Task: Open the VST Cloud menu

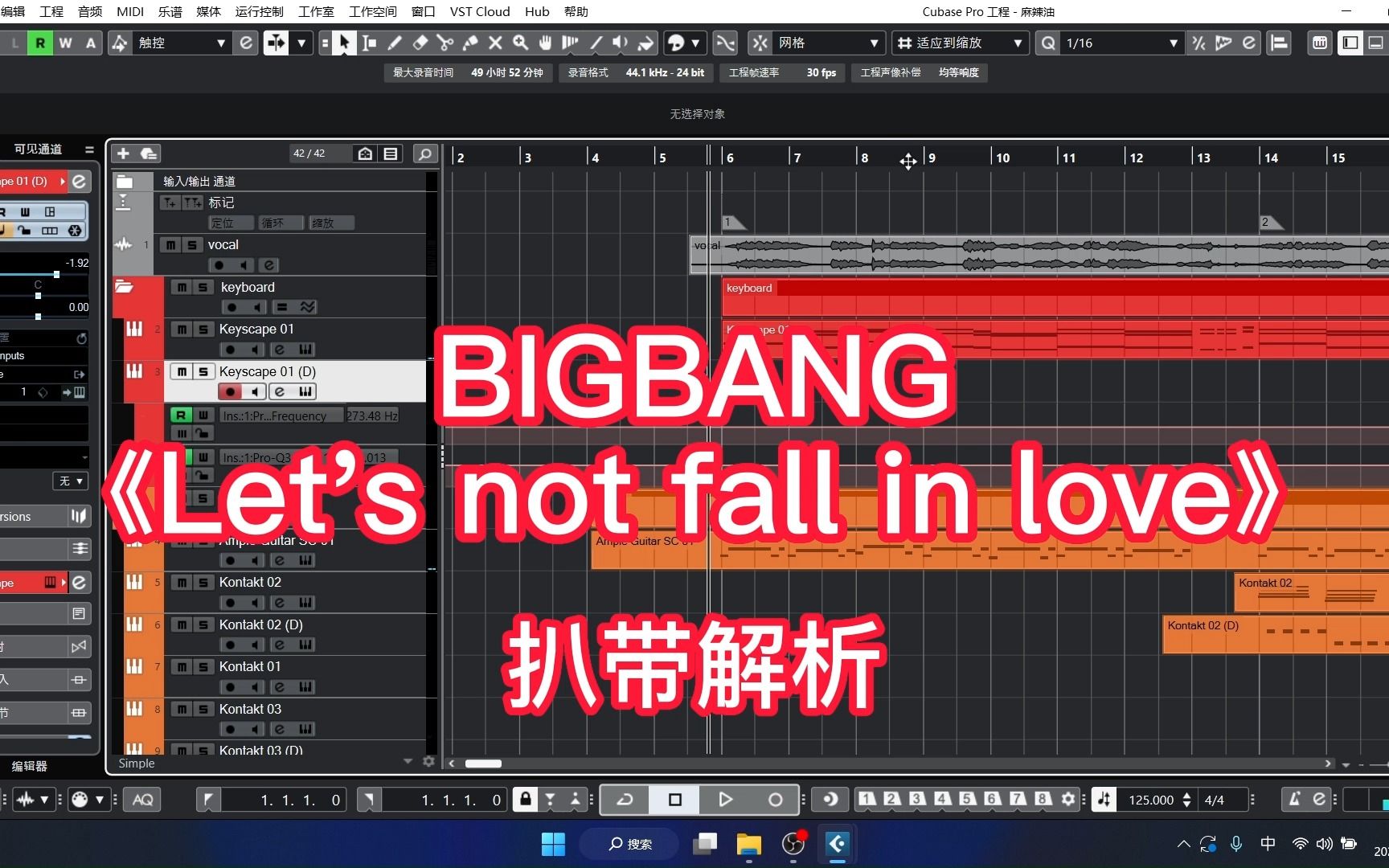Action: [x=480, y=11]
